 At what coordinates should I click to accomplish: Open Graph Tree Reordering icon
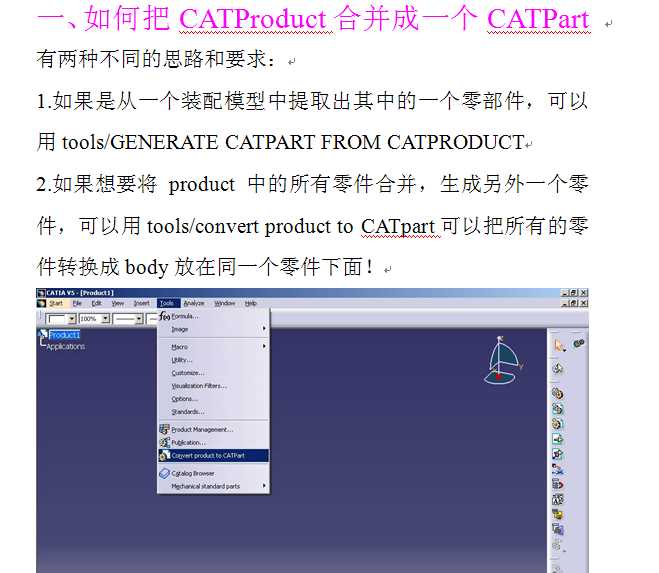click(558, 484)
